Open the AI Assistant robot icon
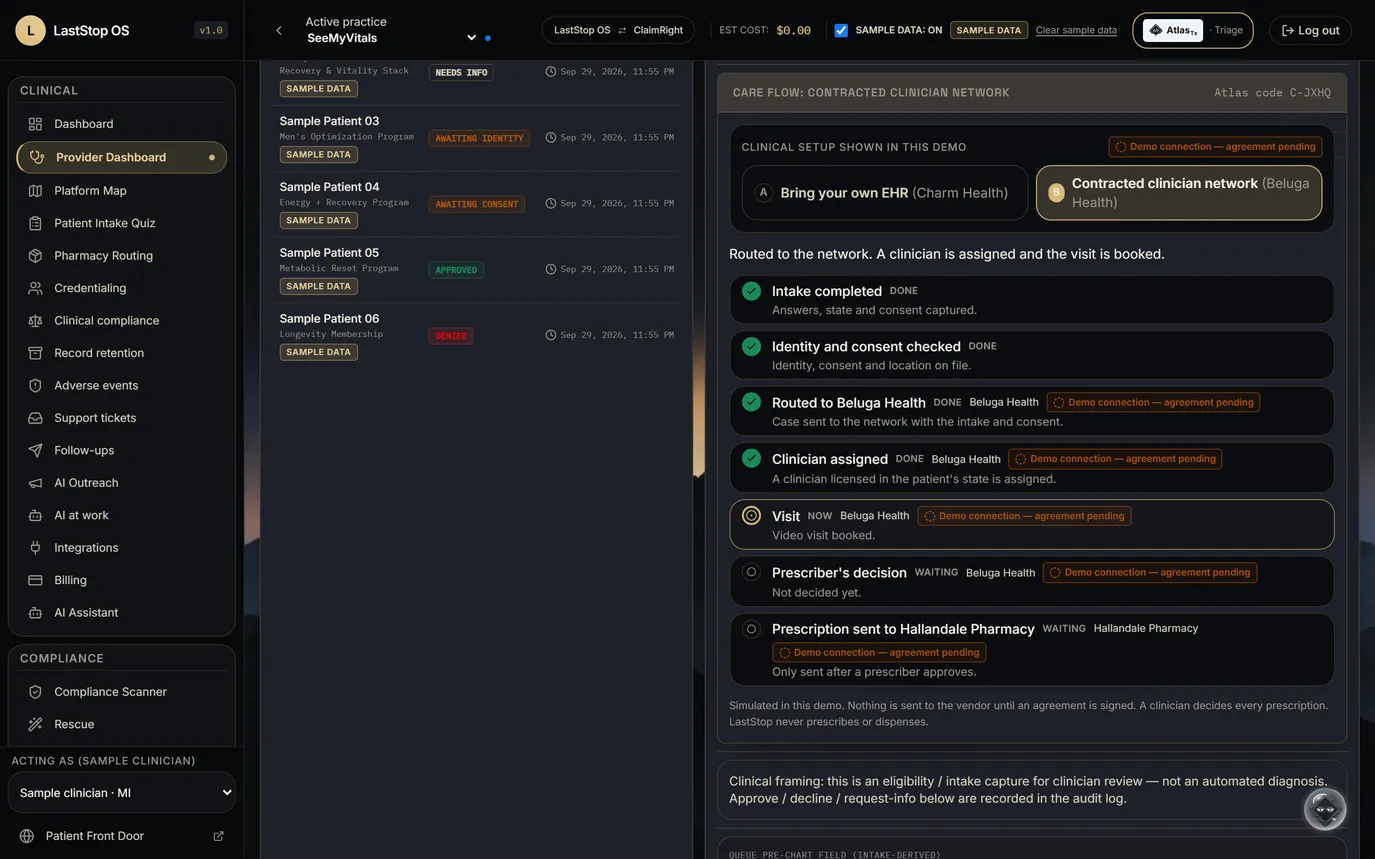 tap(35, 613)
